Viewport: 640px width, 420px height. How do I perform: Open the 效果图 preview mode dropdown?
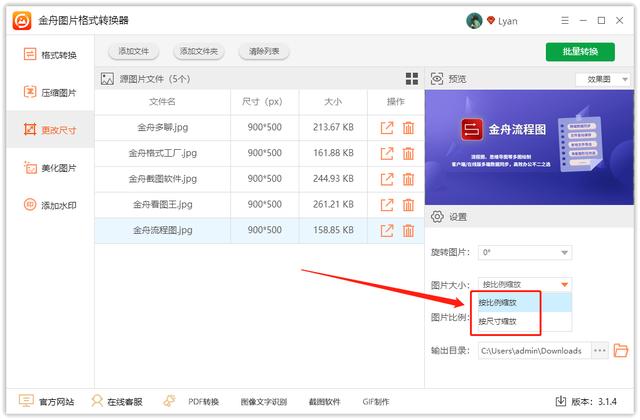[x=603, y=79]
